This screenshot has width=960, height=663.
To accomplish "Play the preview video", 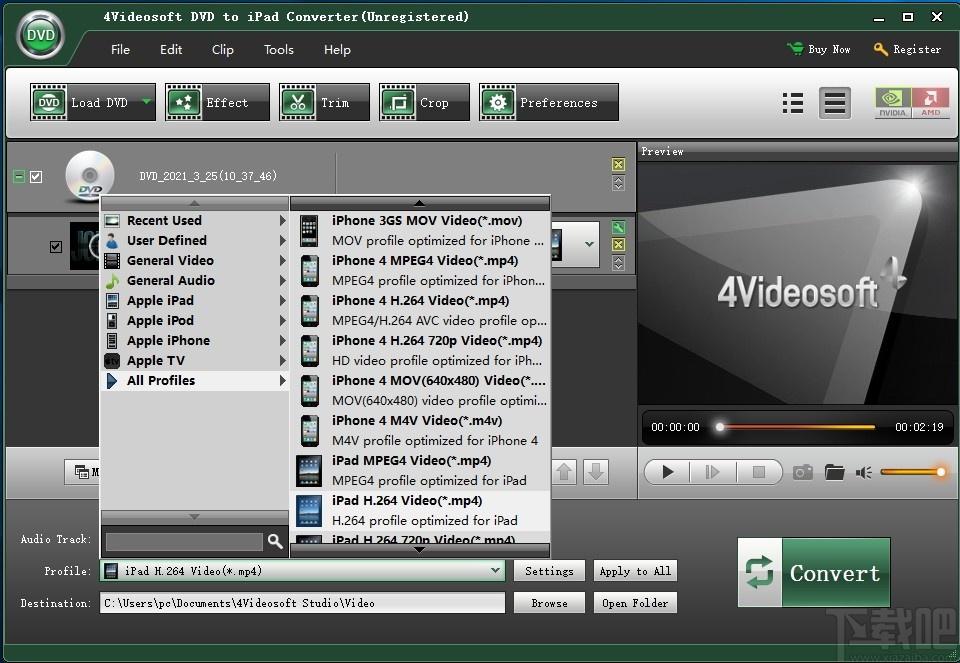I will click(x=667, y=472).
